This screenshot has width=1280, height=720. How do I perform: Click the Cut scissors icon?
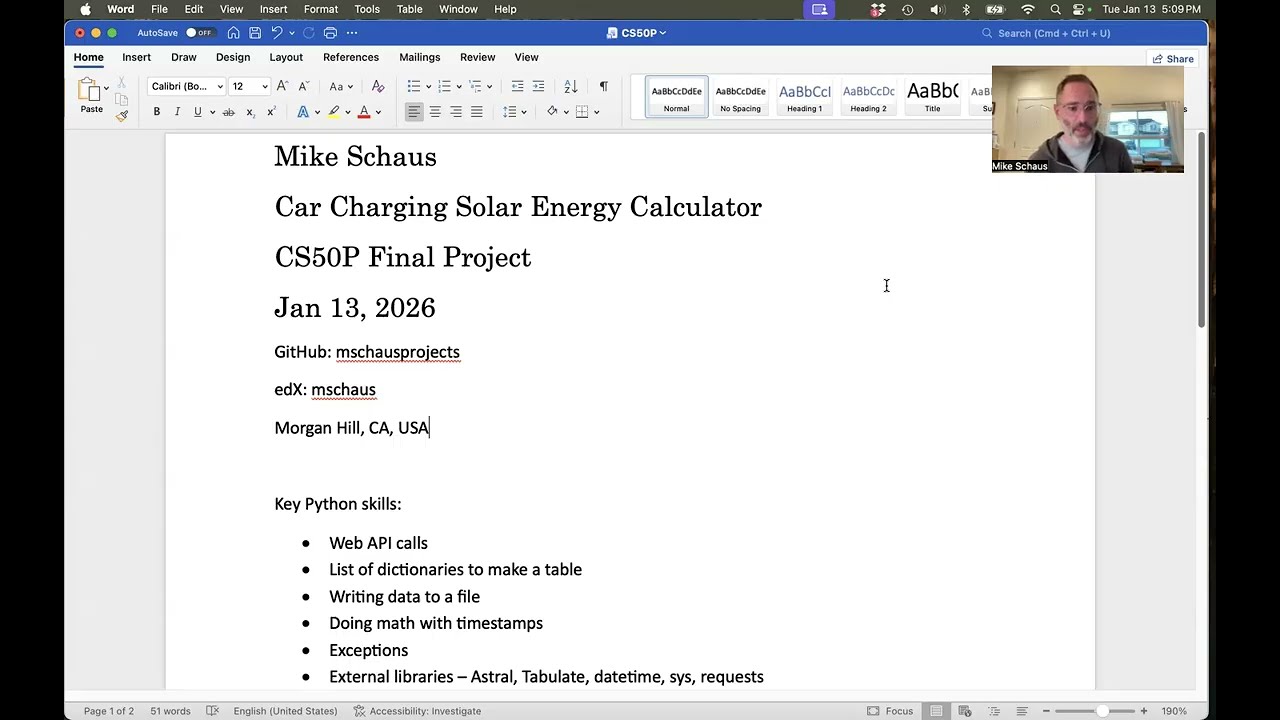(x=121, y=83)
